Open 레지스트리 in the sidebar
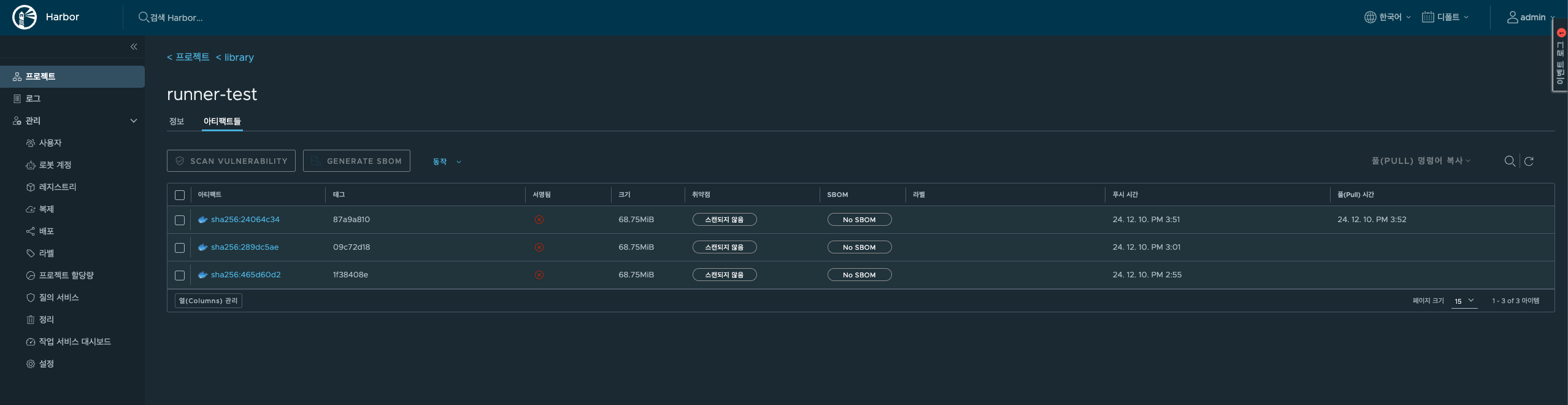The height and width of the screenshot is (405, 1568). coord(72,187)
